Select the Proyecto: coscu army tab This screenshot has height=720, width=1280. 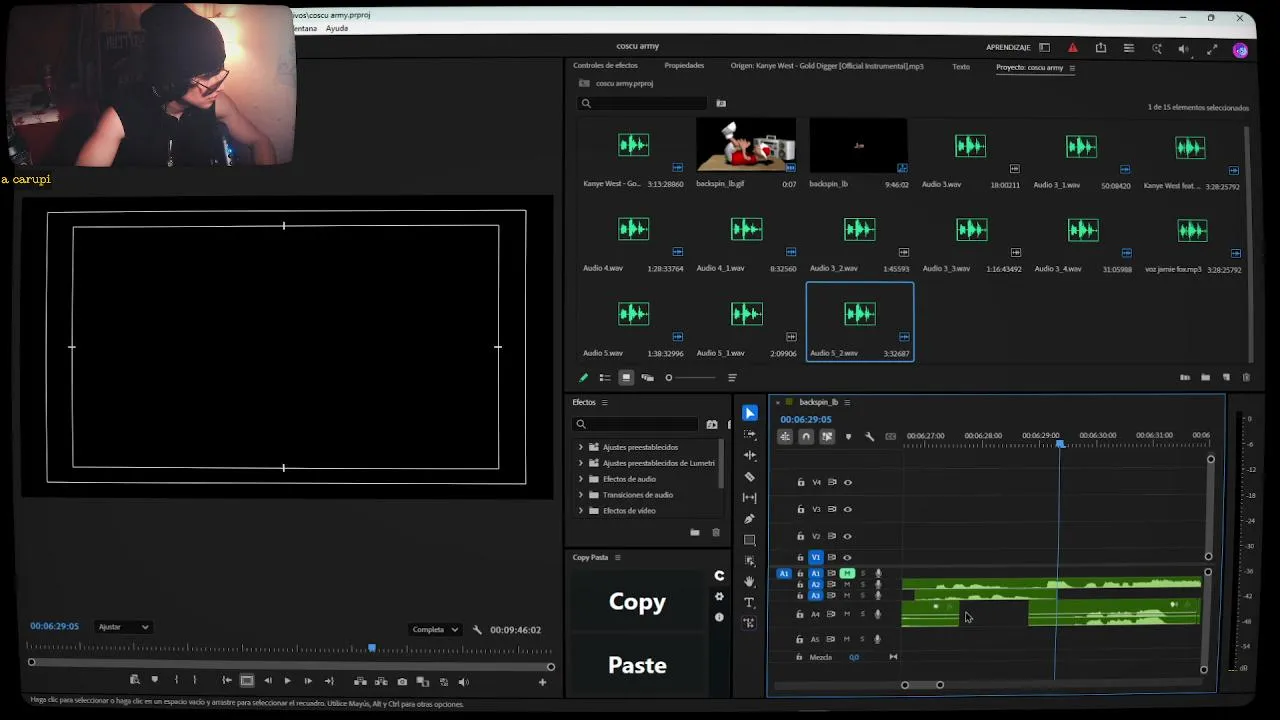[x=1029, y=67]
